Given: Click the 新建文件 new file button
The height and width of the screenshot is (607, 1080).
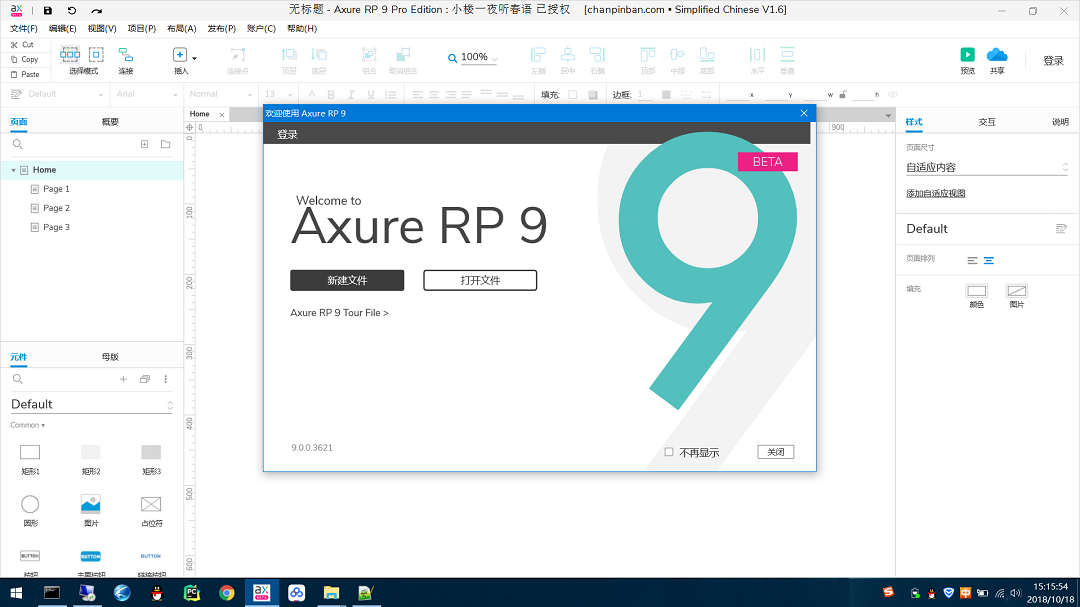Looking at the screenshot, I should [x=346, y=280].
